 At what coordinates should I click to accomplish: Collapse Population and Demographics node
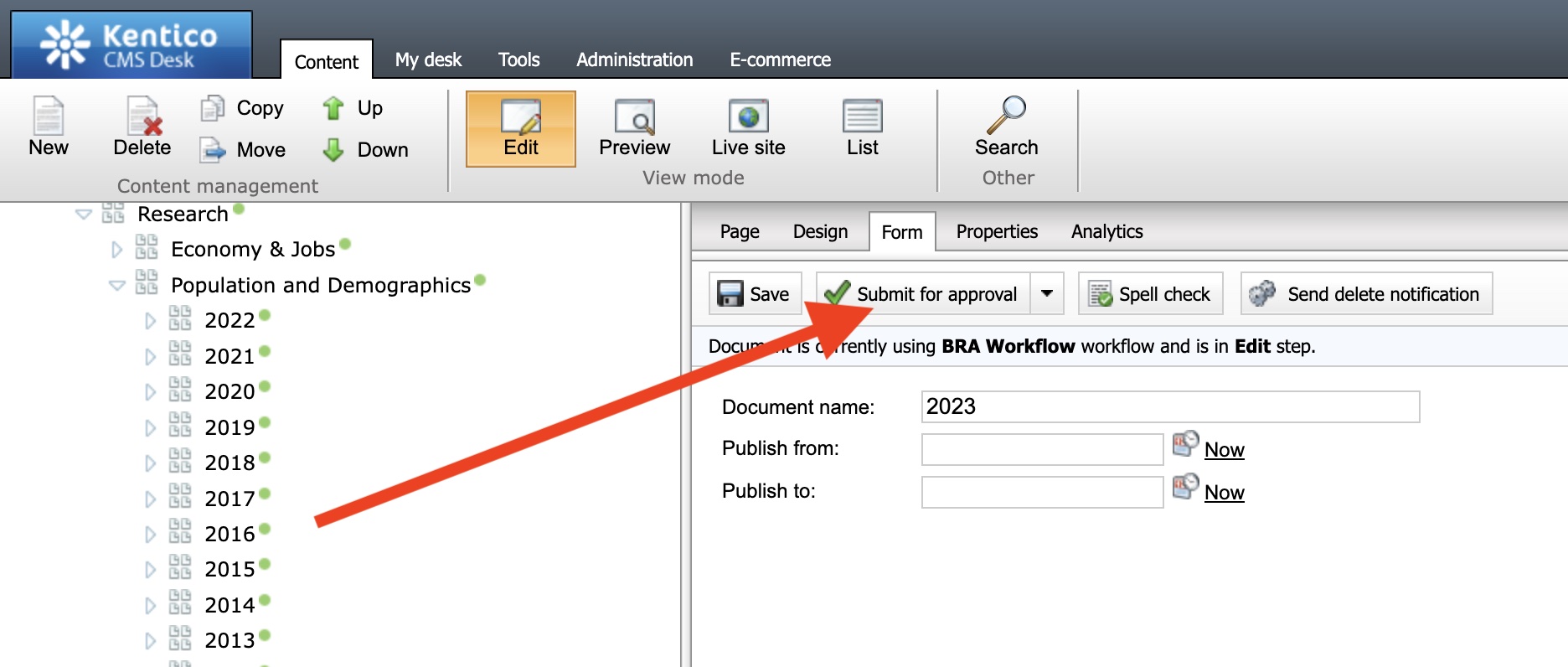tap(117, 286)
